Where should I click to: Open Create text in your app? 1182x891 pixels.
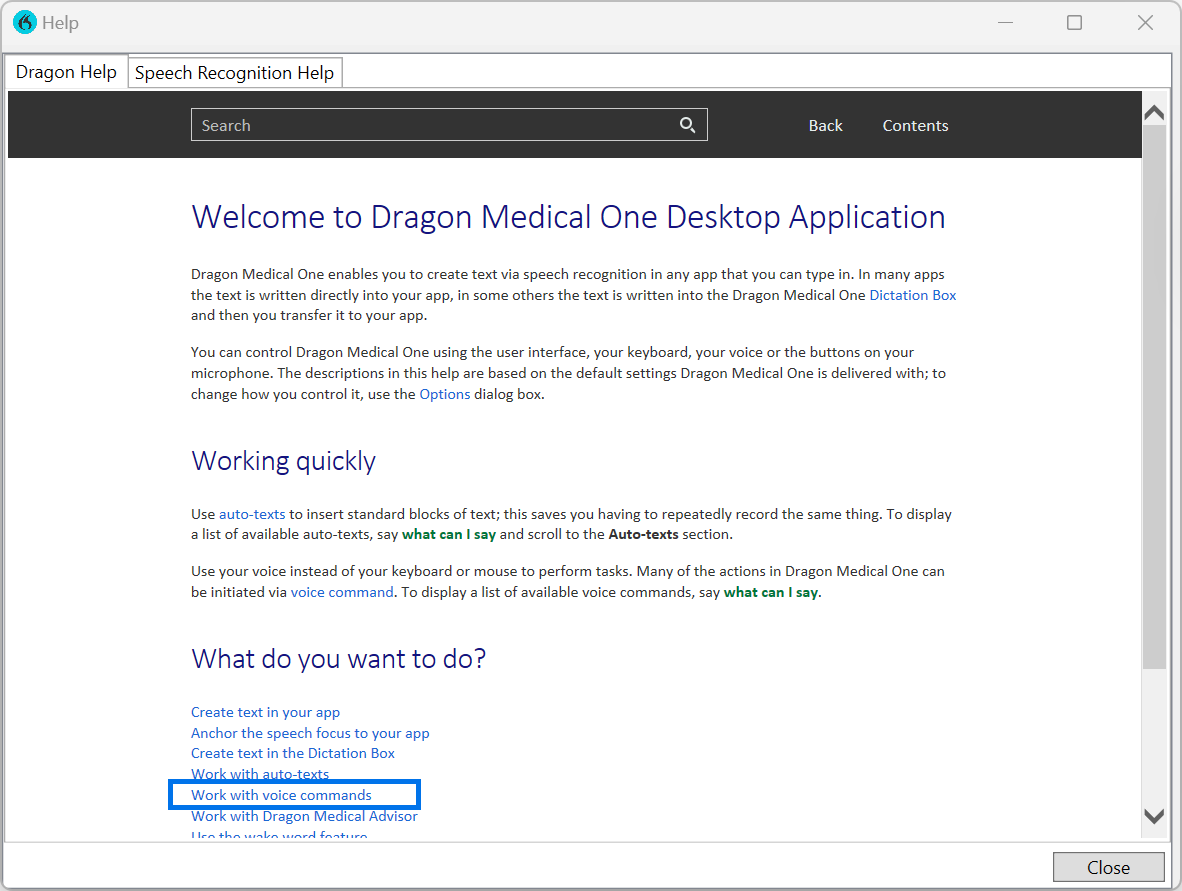pyautogui.click(x=265, y=712)
